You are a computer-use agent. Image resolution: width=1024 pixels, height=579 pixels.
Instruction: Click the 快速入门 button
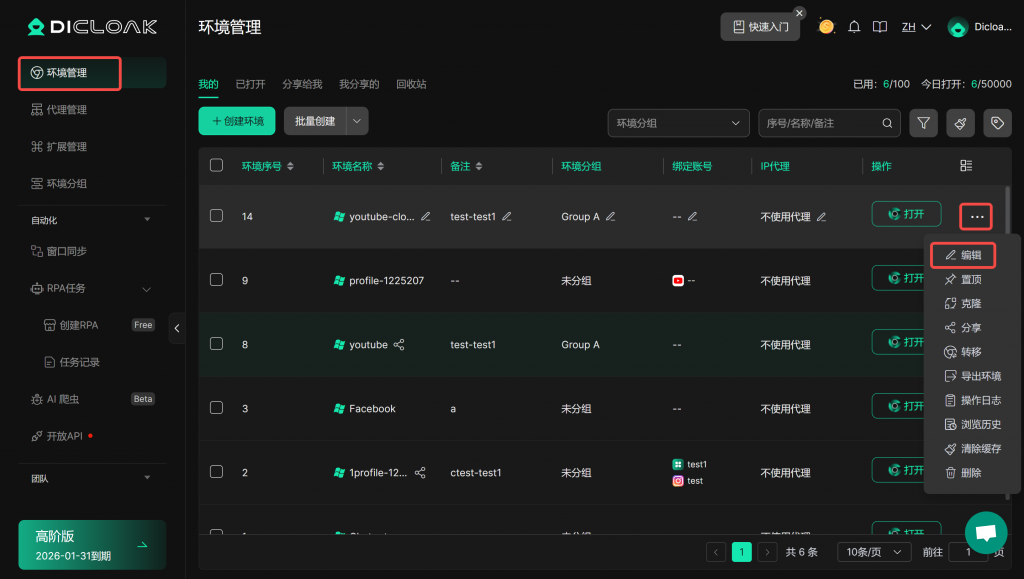click(760, 27)
